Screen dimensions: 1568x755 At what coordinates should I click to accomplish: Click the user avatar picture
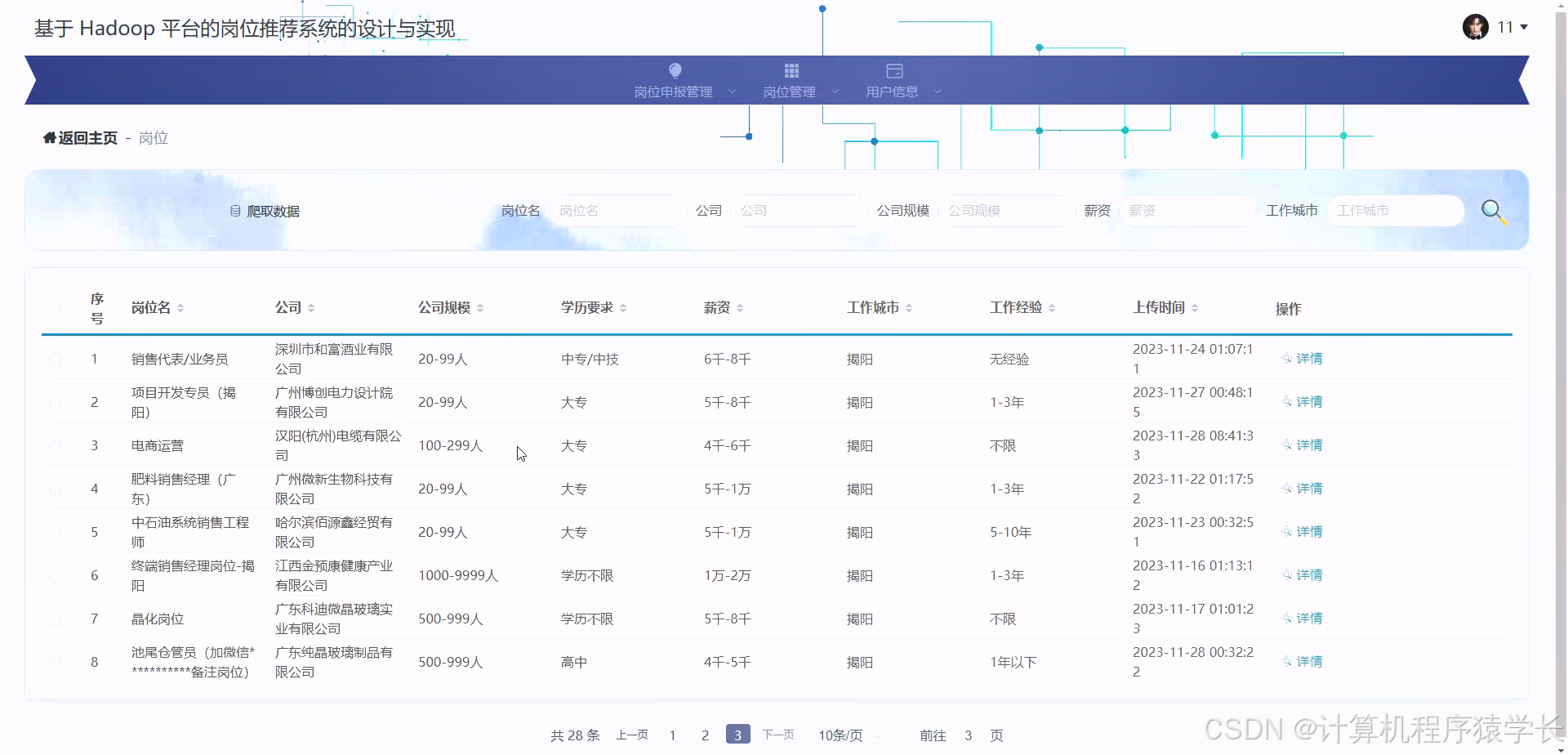[1475, 27]
